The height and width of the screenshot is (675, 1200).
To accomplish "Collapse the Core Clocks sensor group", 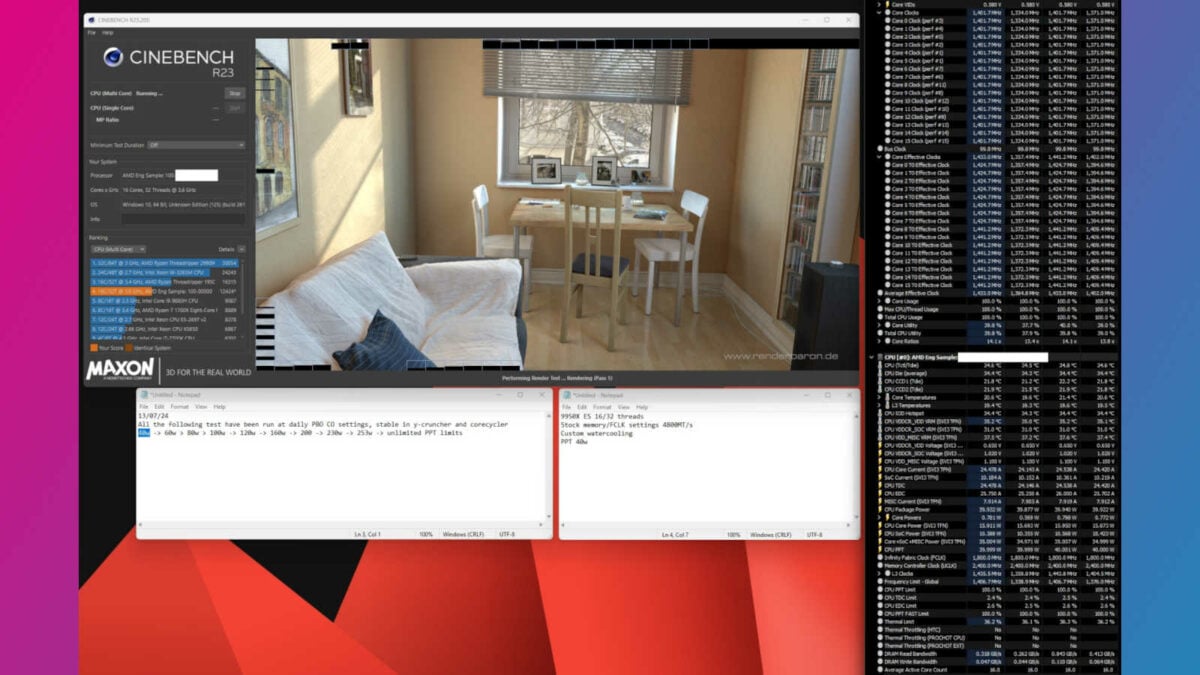I will pos(878,14).
